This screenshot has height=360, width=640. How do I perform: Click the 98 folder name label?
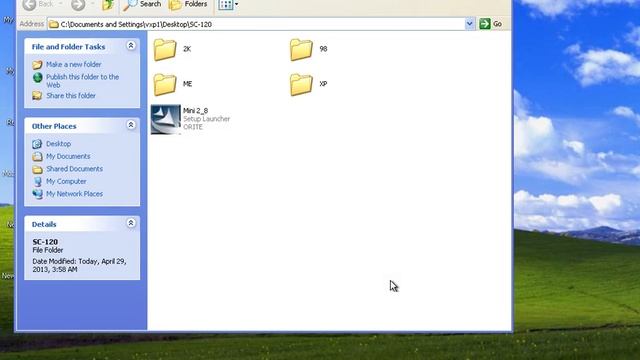click(323, 49)
